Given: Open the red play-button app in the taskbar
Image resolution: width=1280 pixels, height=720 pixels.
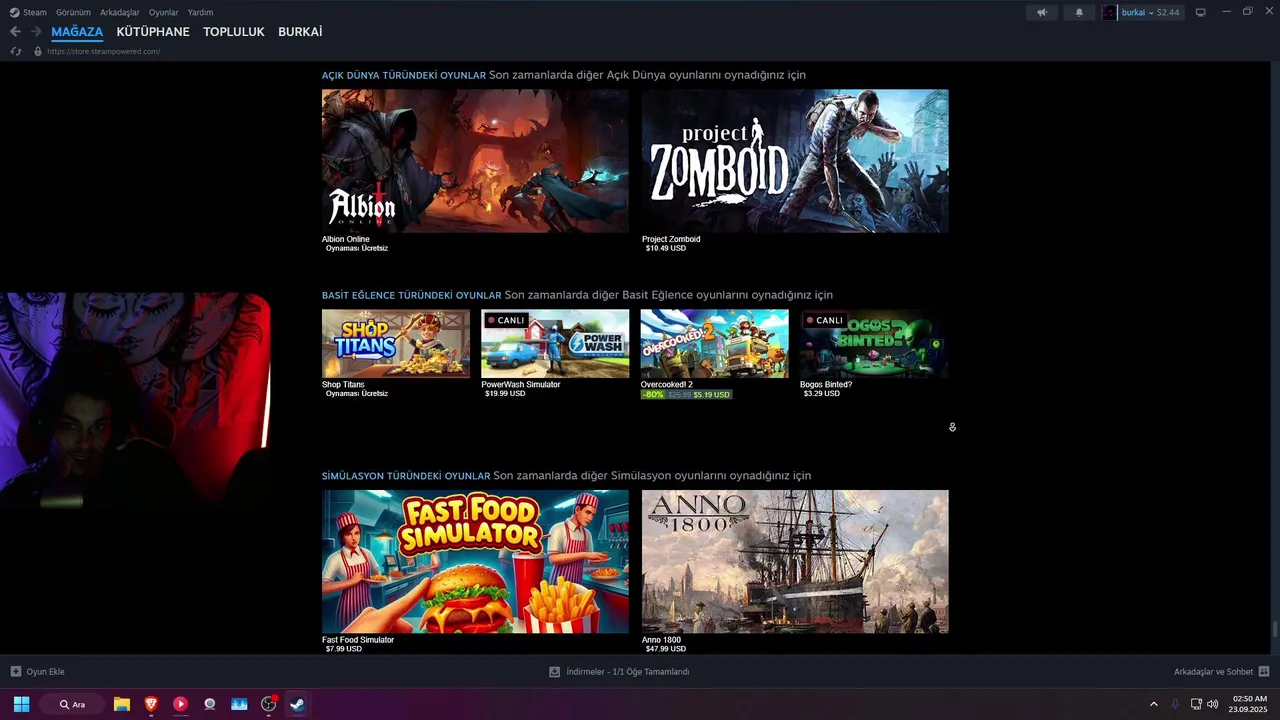Looking at the screenshot, I should 180,704.
